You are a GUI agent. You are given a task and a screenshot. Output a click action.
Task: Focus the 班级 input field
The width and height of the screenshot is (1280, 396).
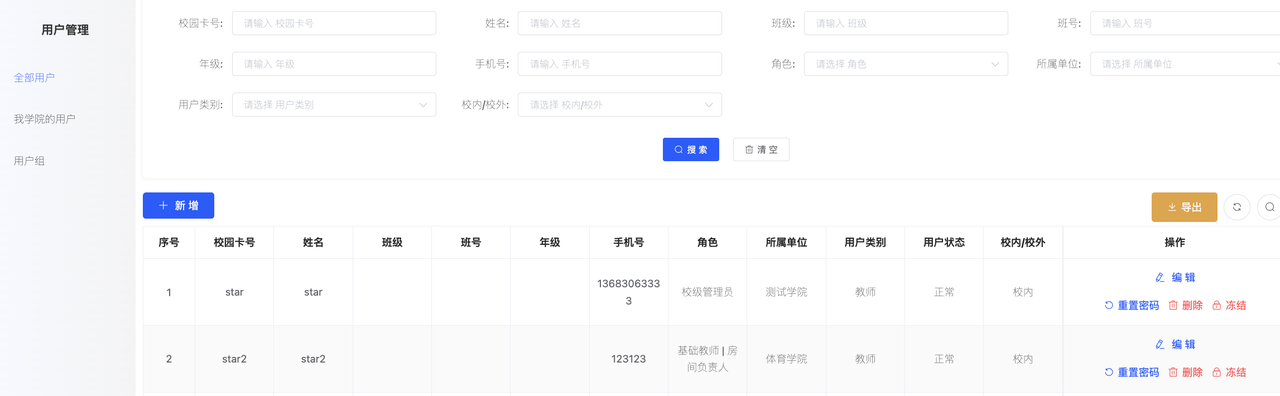(906, 23)
